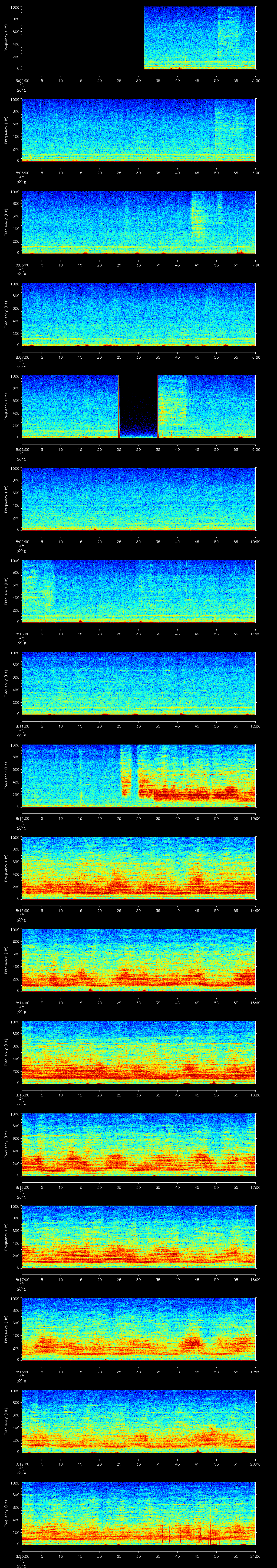The image size is (277, 1568).
Task: Pick the spectrogram panel starting at 8:07:00
Action: (x=139, y=315)
